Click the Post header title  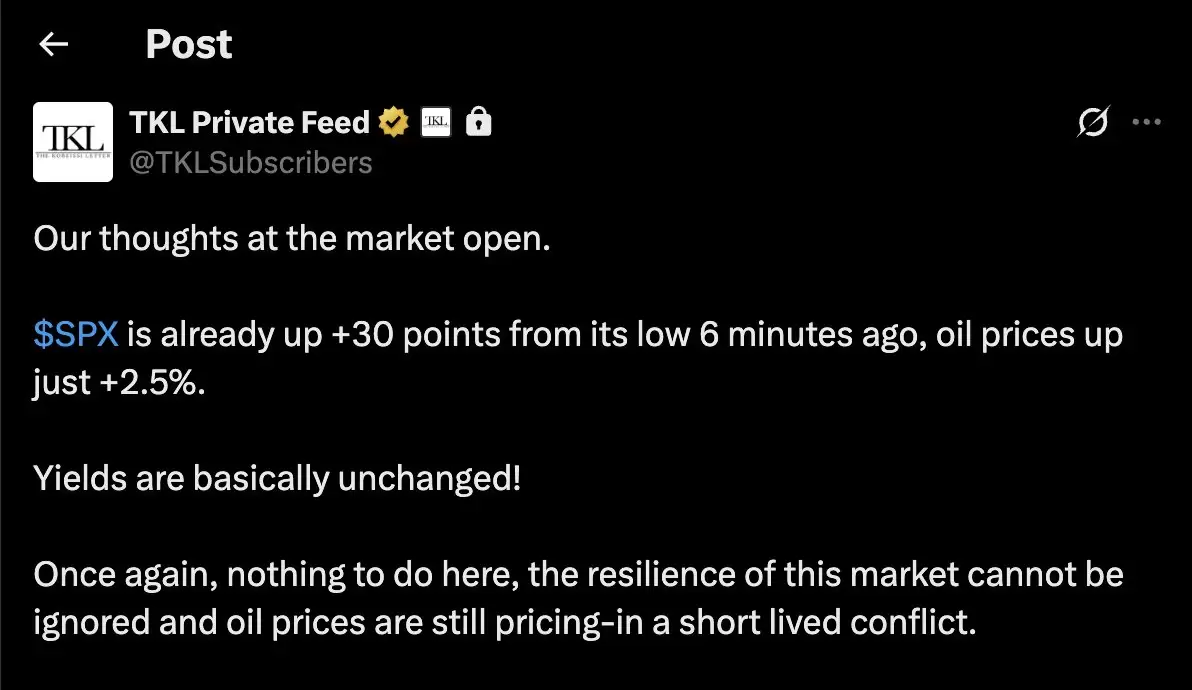[189, 44]
